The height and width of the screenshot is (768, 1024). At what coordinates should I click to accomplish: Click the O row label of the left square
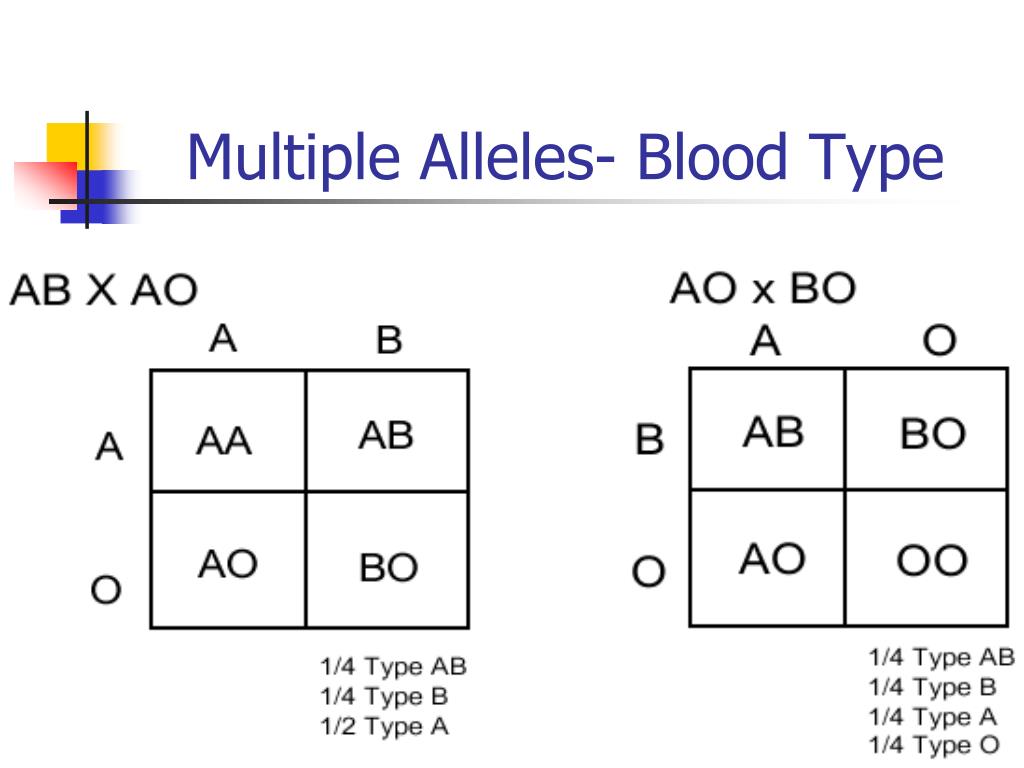click(x=106, y=590)
